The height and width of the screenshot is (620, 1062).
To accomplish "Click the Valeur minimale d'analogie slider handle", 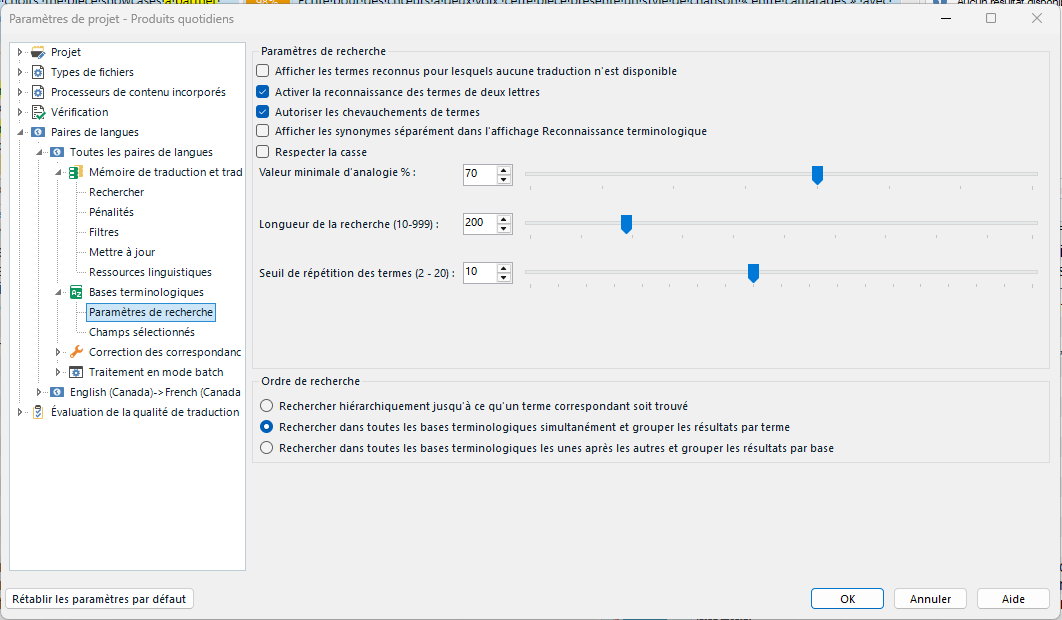I will (x=817, y=174).
